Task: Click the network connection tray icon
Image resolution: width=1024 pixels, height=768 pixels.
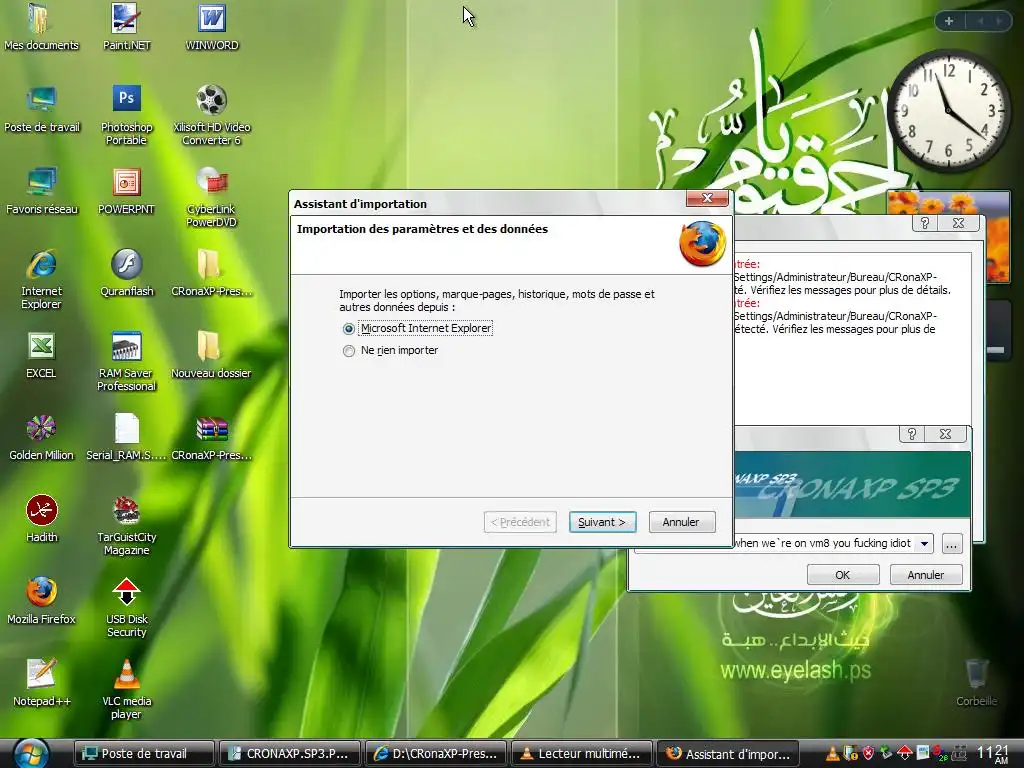Action: pyautogui.click(x=959, y=754)
